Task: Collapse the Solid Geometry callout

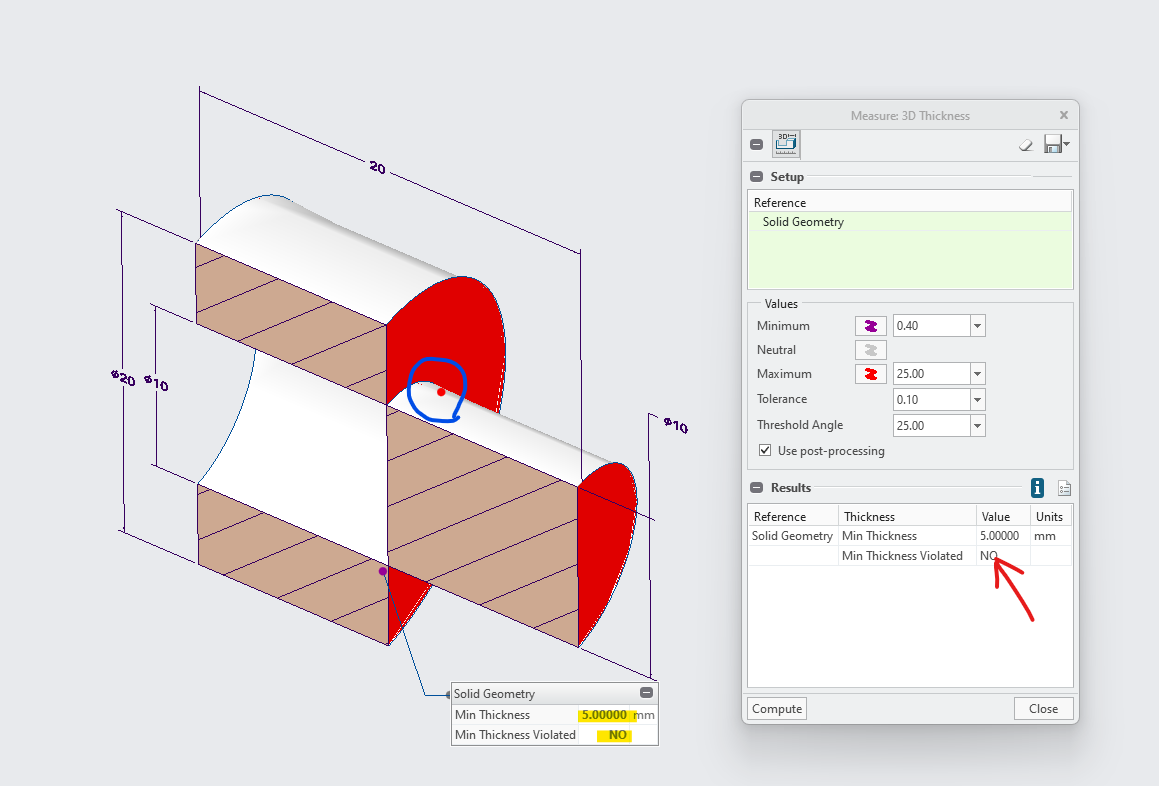Action: (x=648, y=693)
